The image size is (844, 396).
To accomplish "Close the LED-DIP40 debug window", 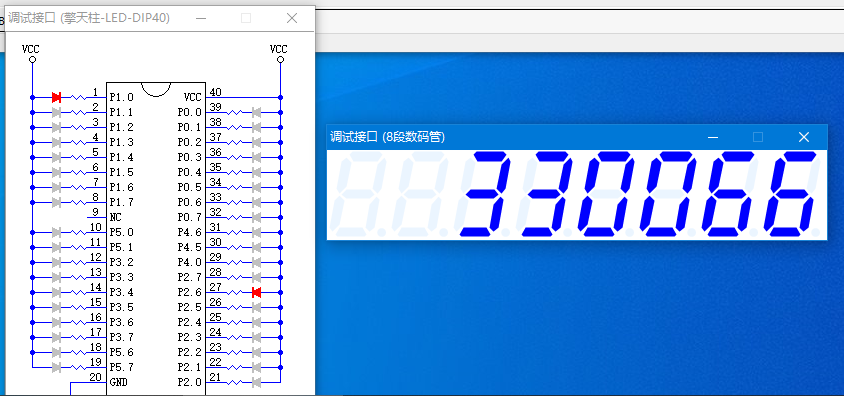I will click(292, 18).
